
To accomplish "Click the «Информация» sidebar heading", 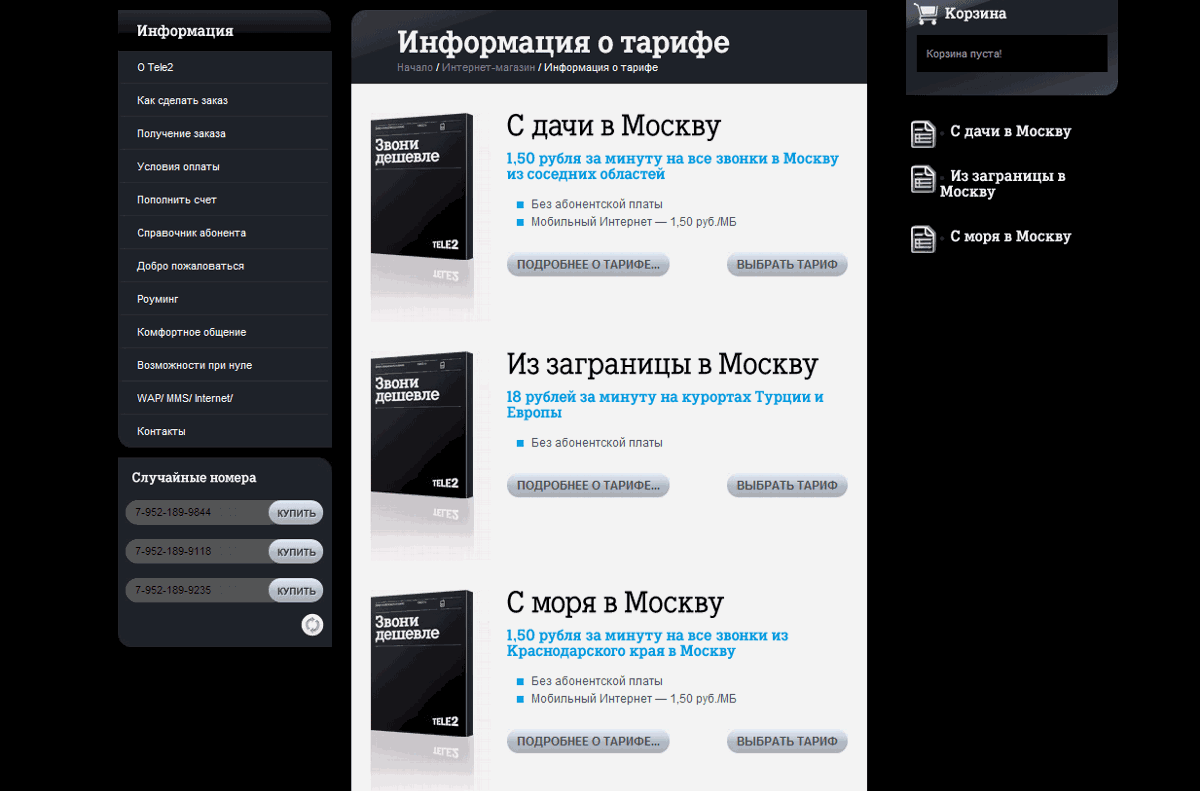I will click(185, 31).
